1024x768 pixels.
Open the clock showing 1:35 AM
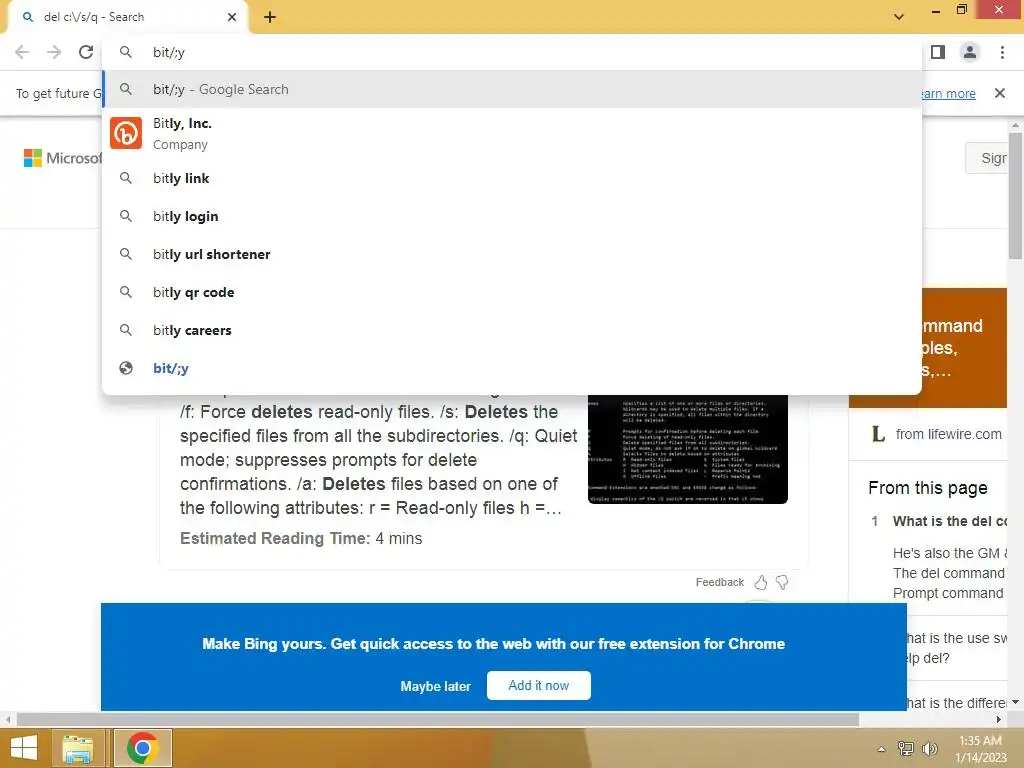(x=980, y=749)
